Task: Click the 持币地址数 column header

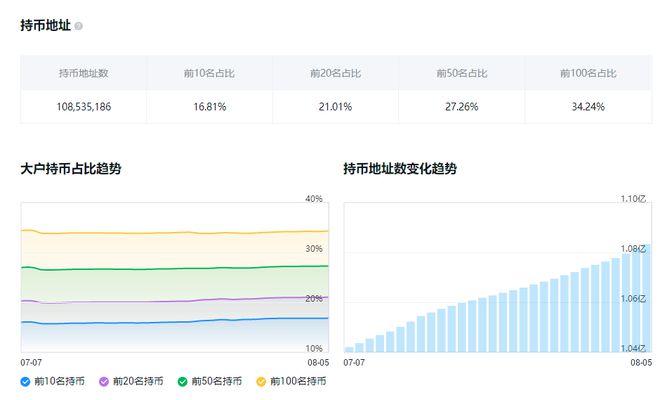Action: (83, 73)
